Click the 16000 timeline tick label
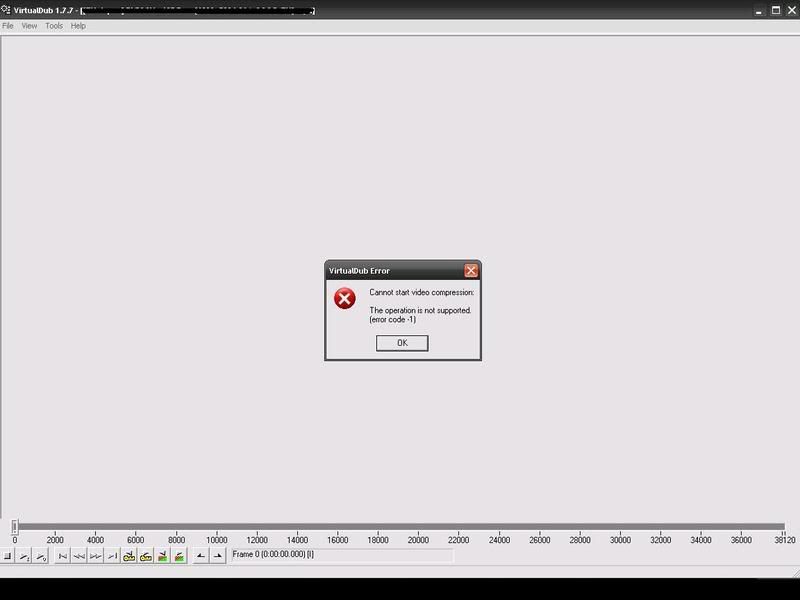The width and height of the screenshot is (800, 600). pos(338,540)
